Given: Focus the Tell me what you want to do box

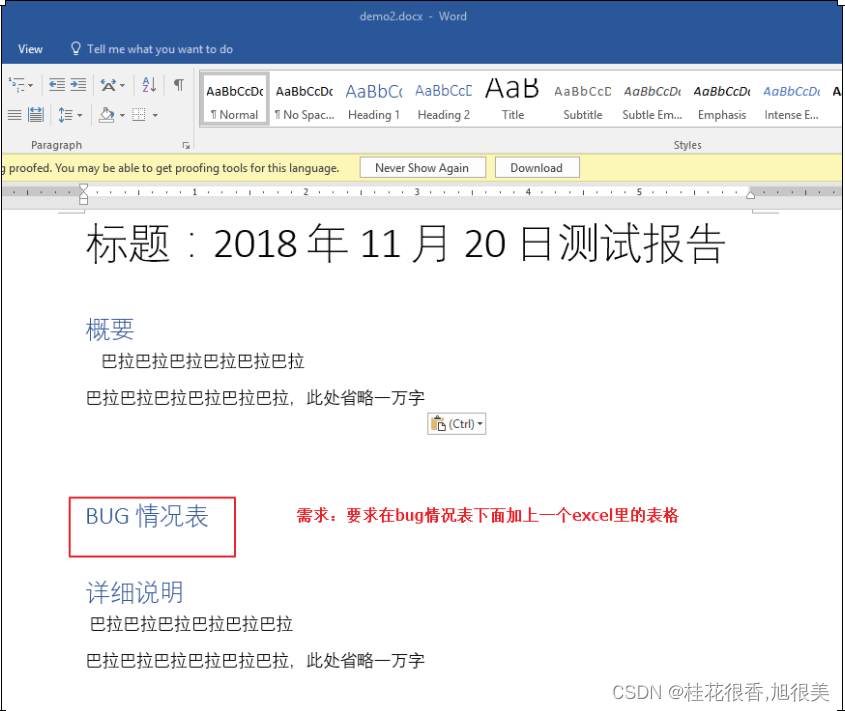Looking at the screenshot, I should point(160,49).
